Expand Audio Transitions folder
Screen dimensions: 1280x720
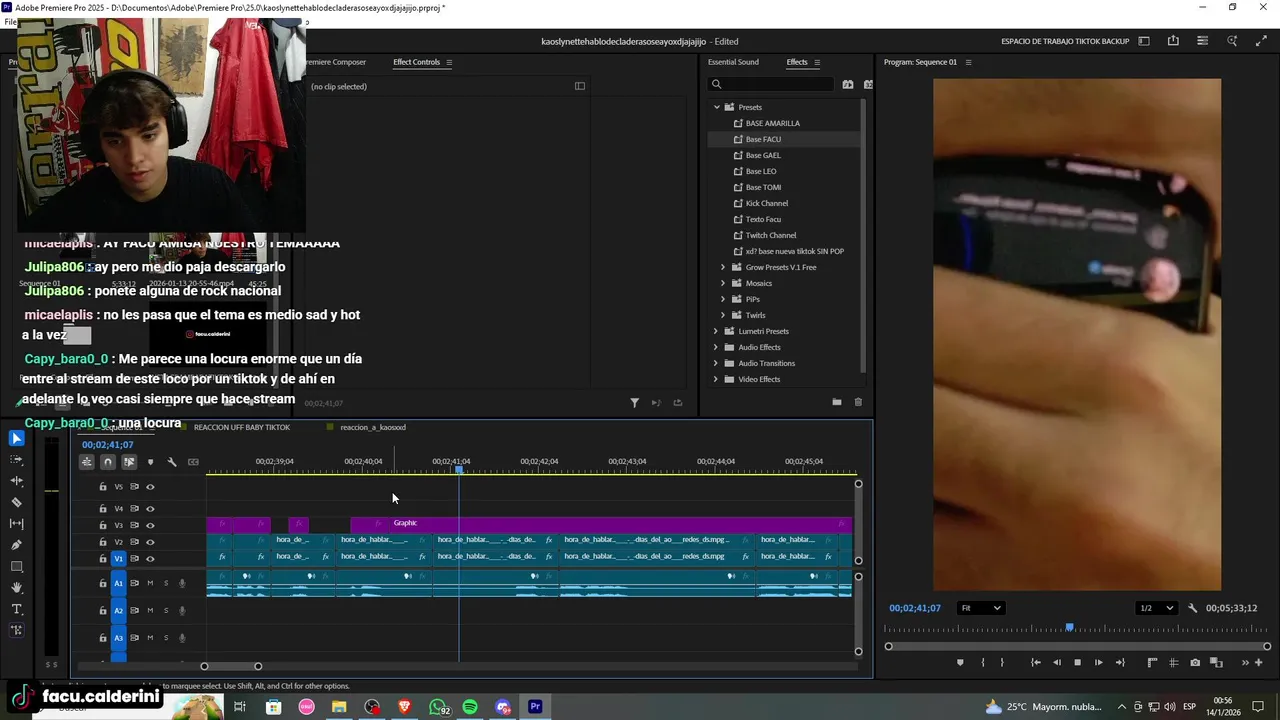(716, 363)
